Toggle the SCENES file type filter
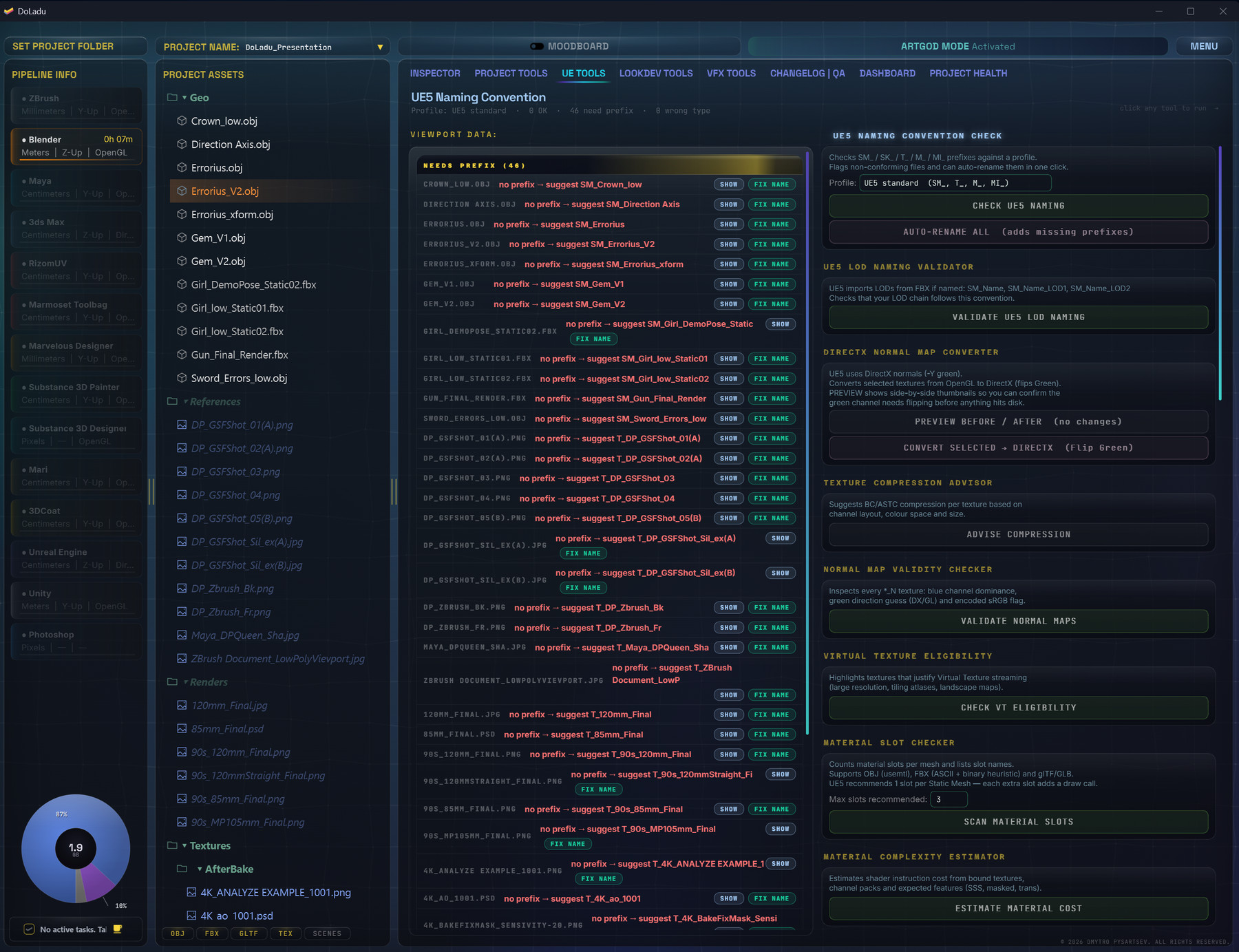The height and width of the screenshot is (952, 1239). point(327,933)
